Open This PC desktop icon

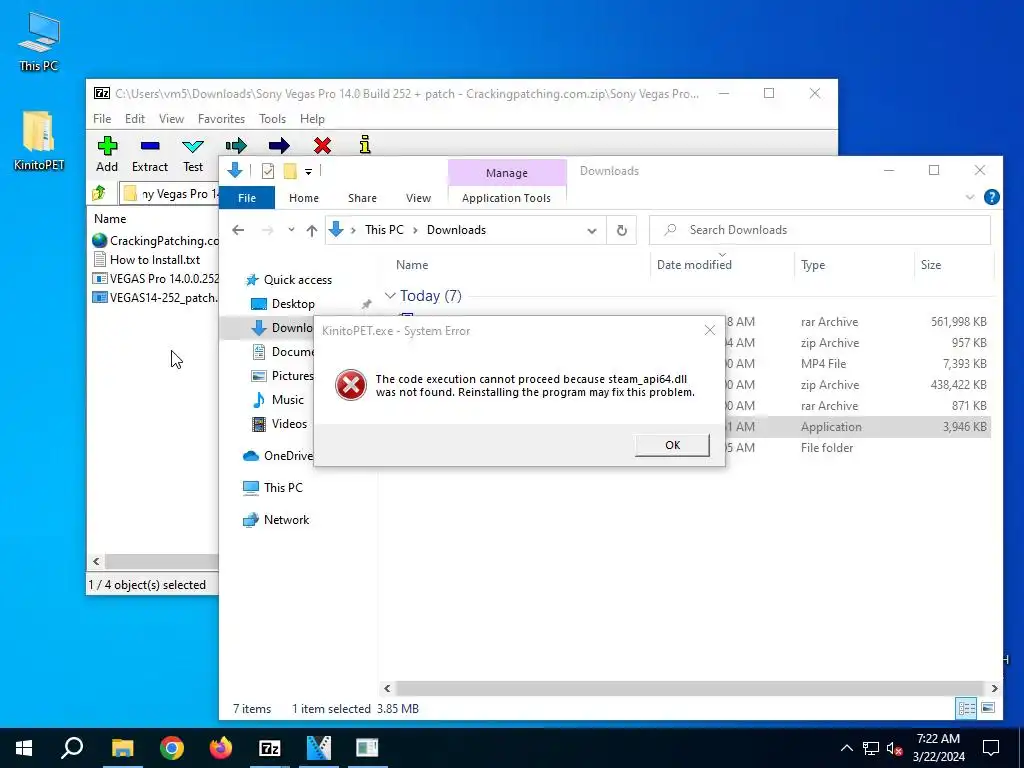click(x=39, y=41)
